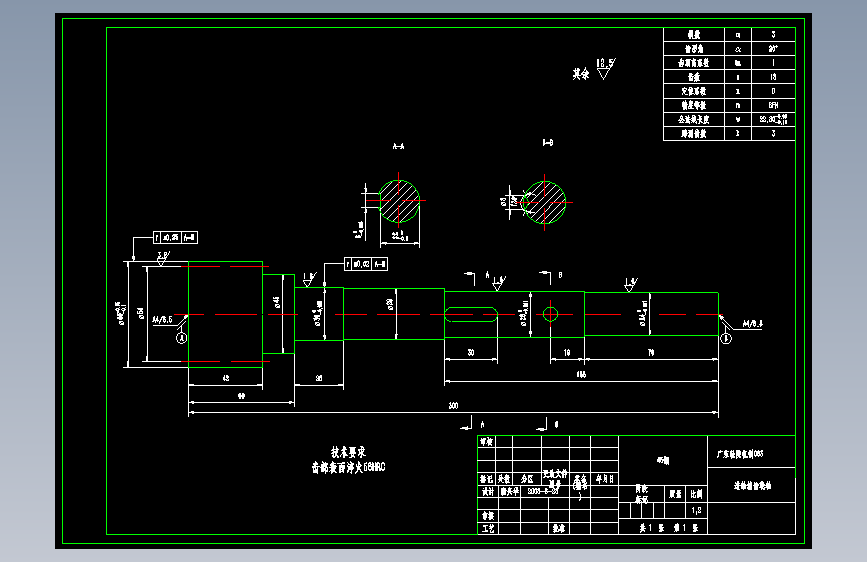Select the 1:2 scale cell in title block
The width and height of the screenshot is (867, 562).
696,511
